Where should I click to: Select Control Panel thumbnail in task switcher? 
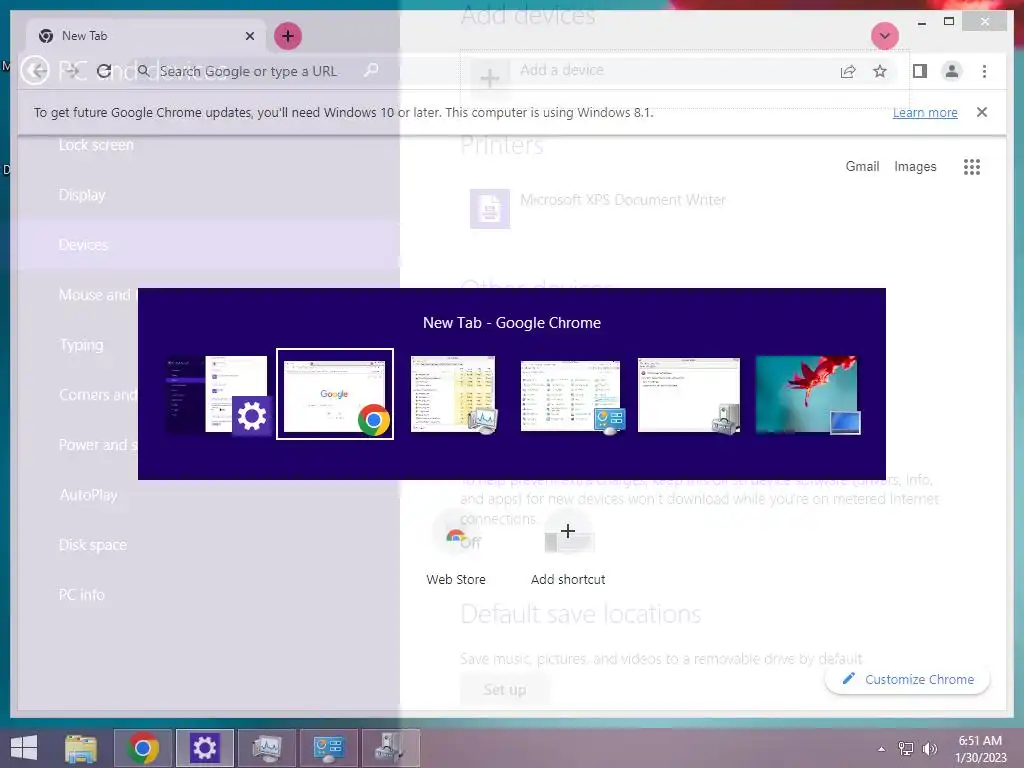pyautogui.click(x=571, y=396)
